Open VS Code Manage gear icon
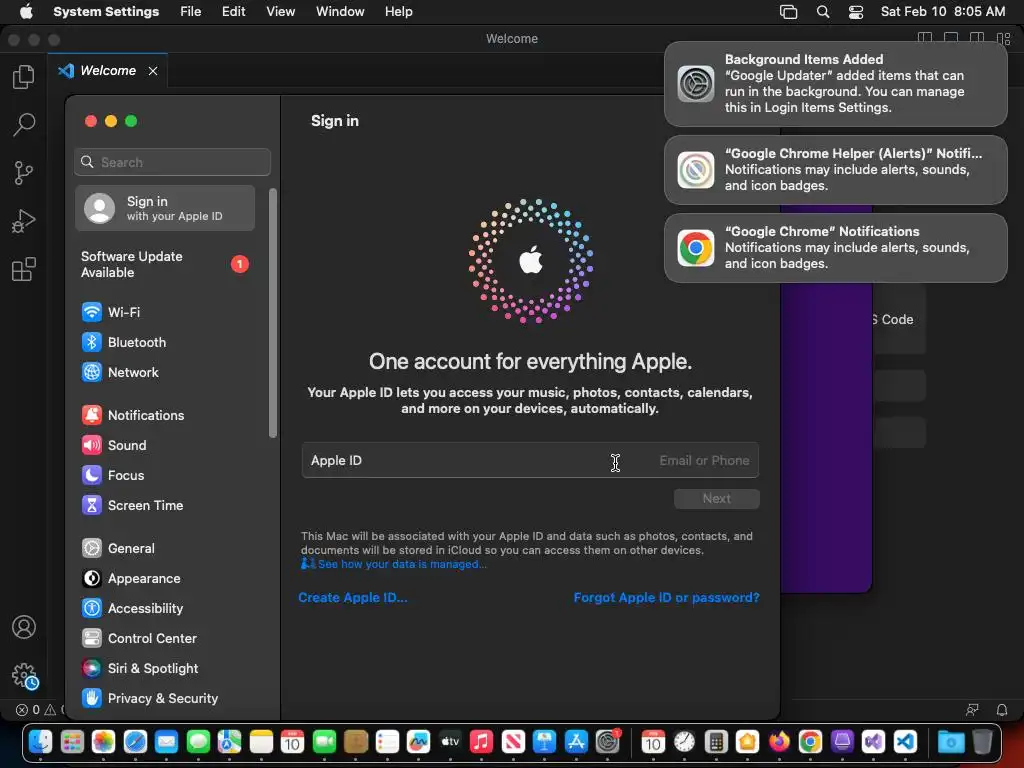Screen dimensions: 1024x768 24,675
